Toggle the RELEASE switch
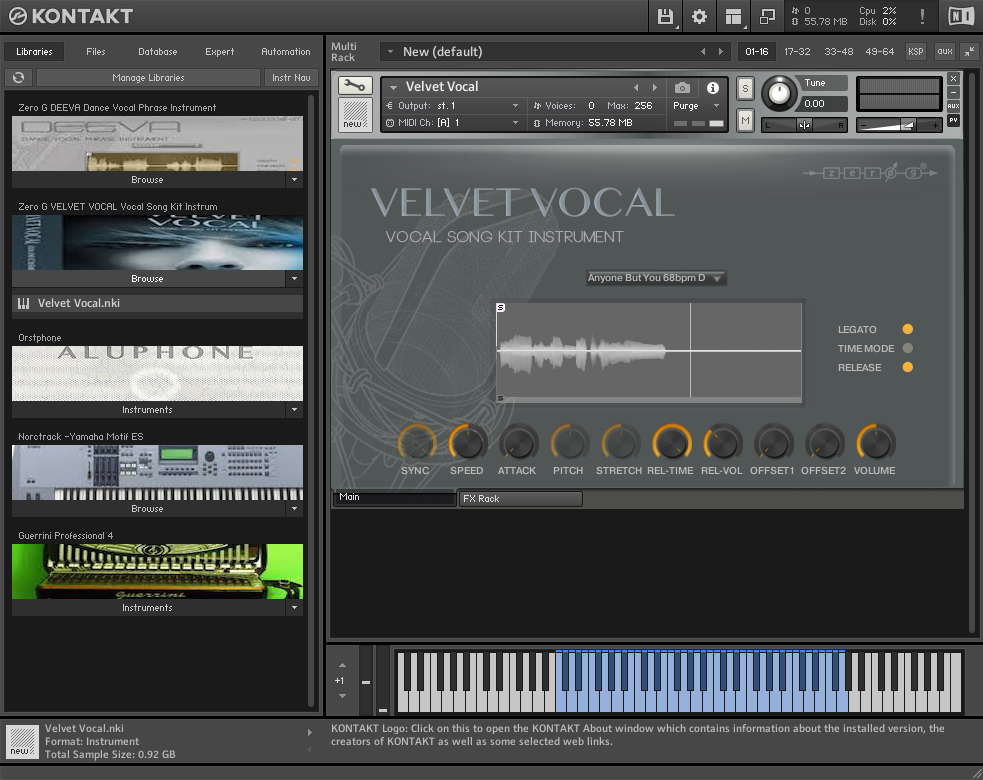This screenshot has height=780, width=983. (907, 367)
